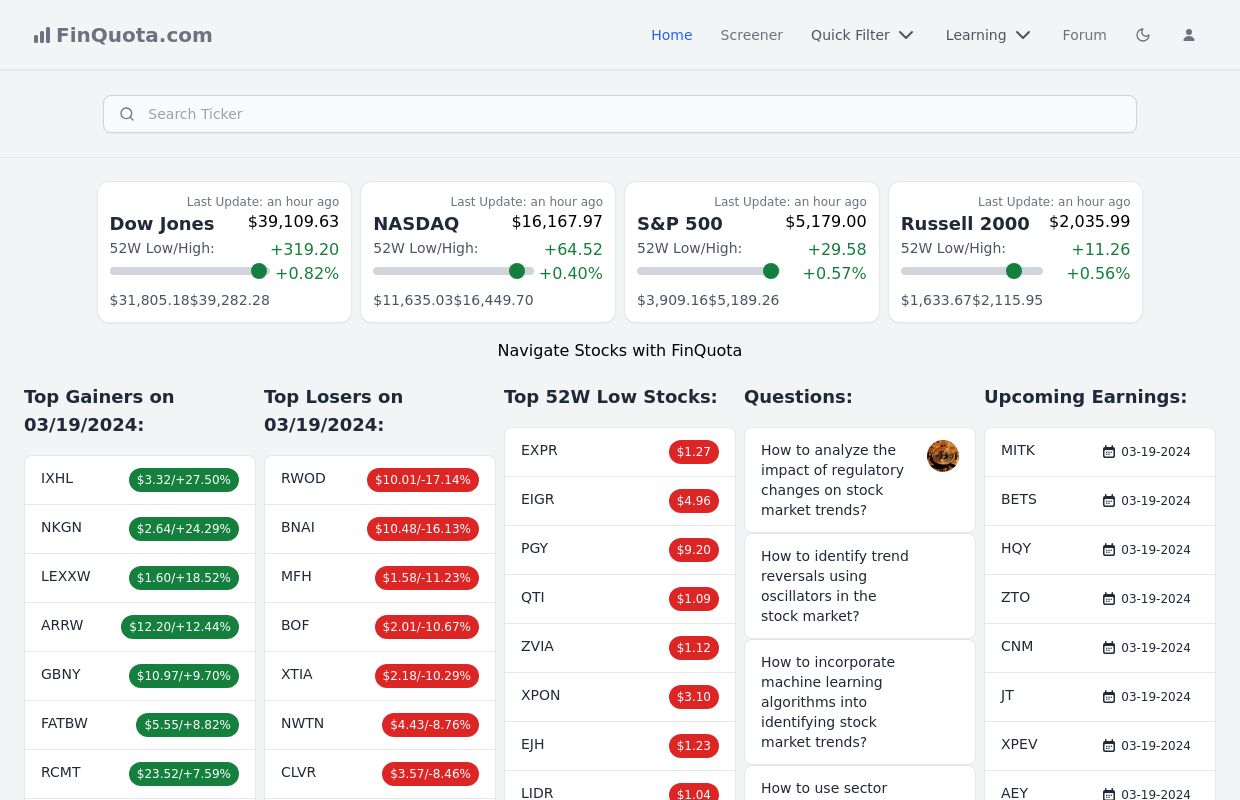
Task: Click BNAI $10.48/-16.13% badge
Action: click(x=423, y=529)
